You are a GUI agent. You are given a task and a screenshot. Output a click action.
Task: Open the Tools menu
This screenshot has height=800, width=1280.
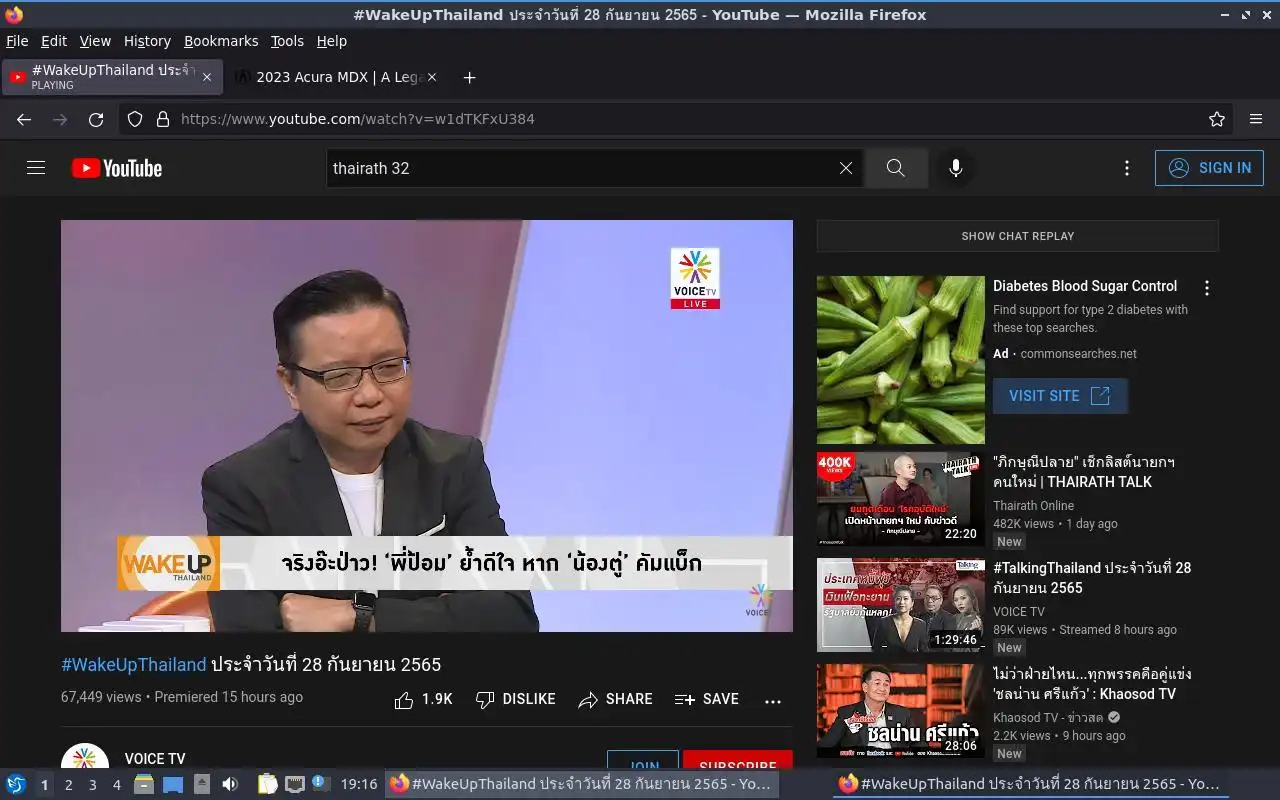[287, 41]
